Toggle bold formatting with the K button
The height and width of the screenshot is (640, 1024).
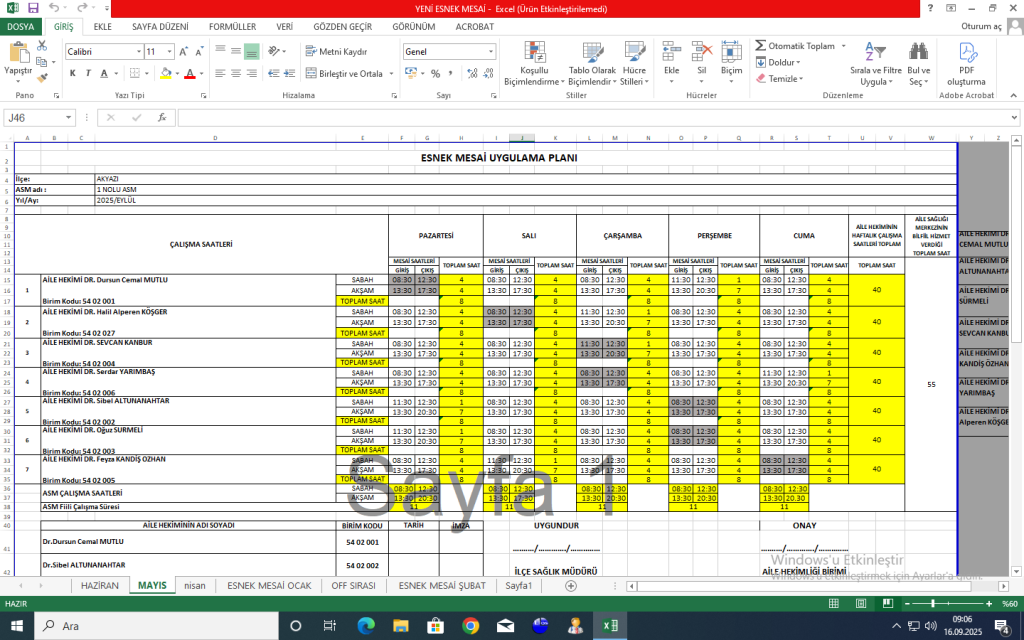(x=73, y=74)
